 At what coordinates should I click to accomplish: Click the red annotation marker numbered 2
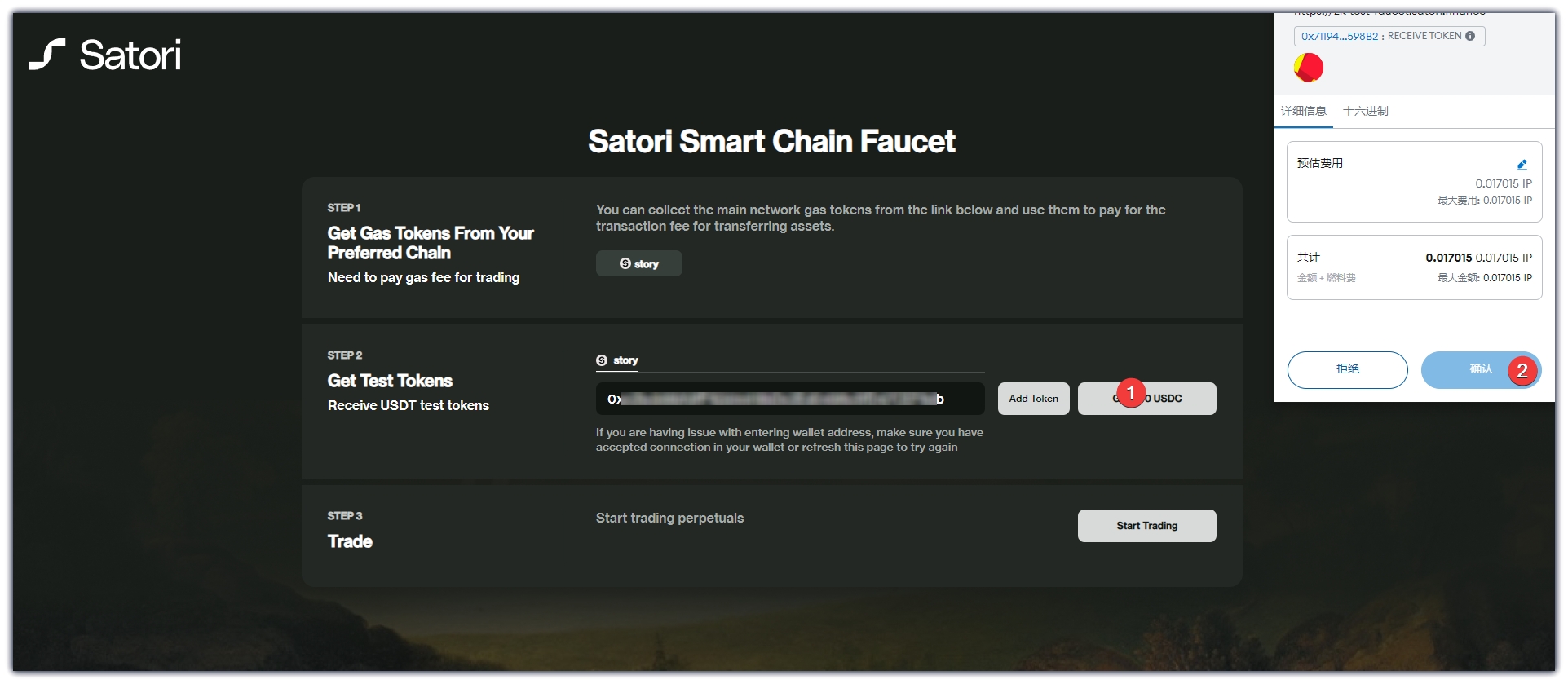pos(1522,371)
